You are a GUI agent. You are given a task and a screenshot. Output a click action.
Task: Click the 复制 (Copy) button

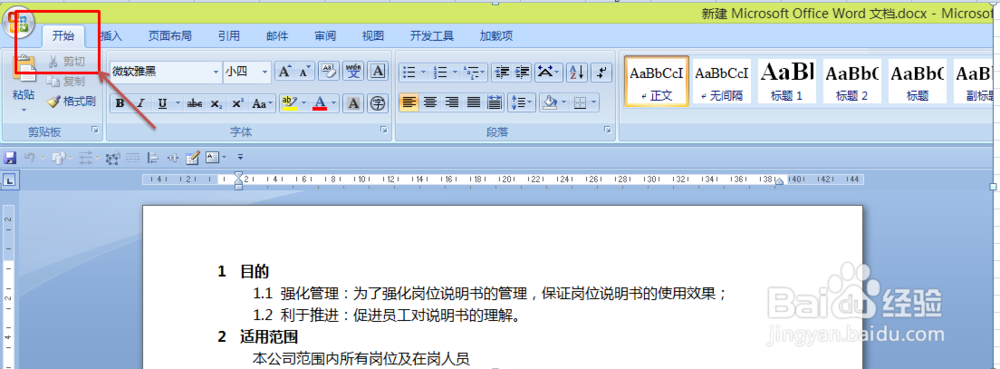(66, 82)
